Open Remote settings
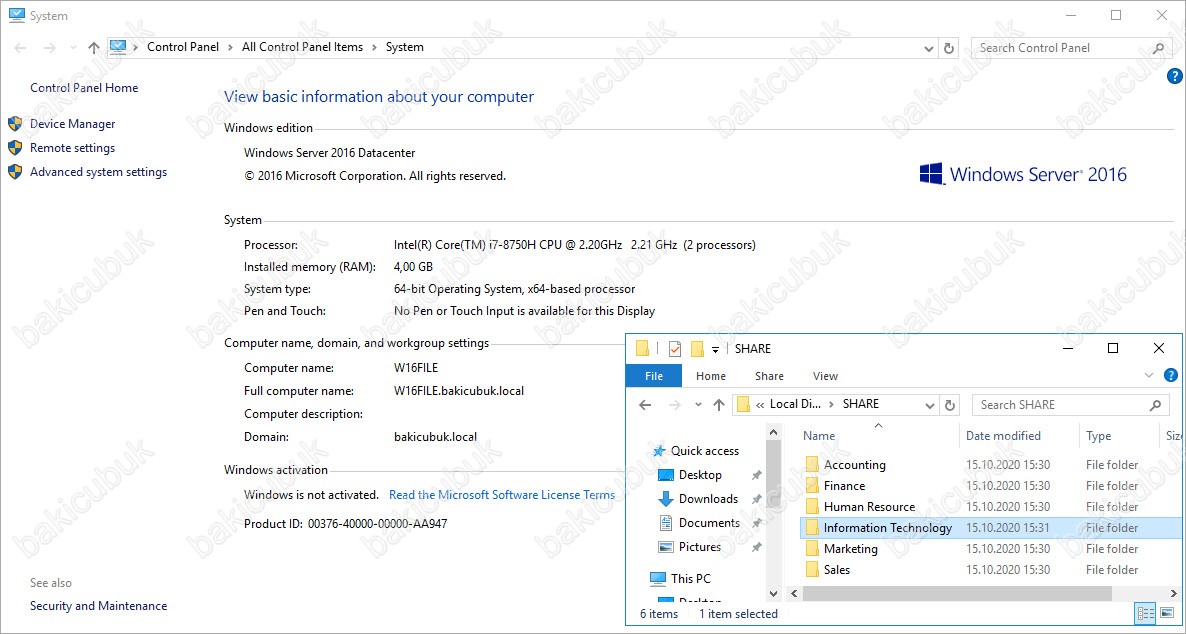Viewport: 1186px width, 634px height. [73, 148]
